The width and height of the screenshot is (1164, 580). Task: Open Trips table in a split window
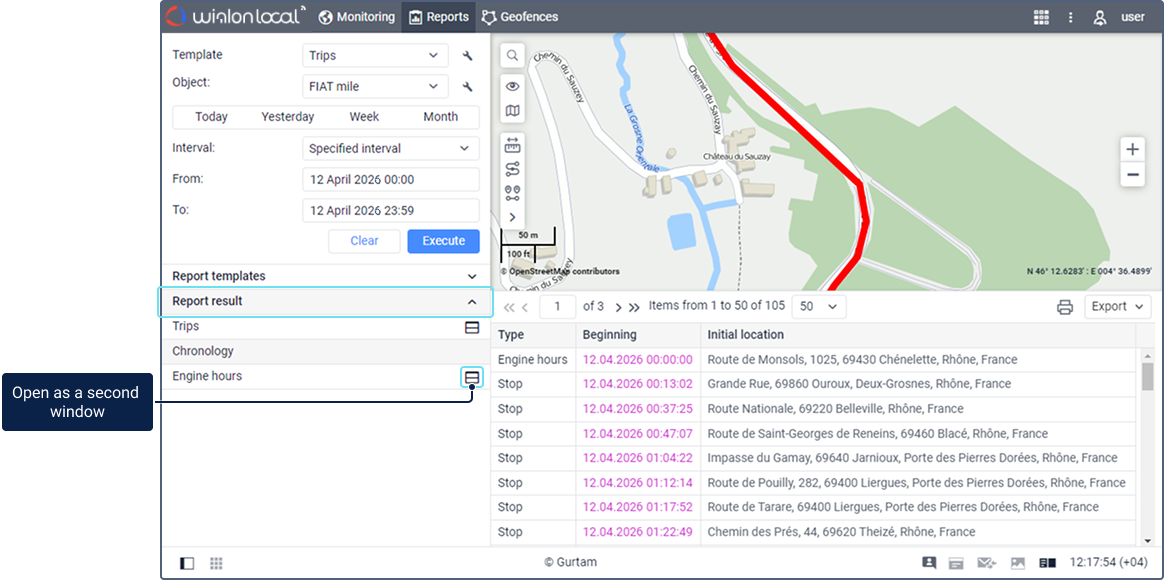coord(472,327)
